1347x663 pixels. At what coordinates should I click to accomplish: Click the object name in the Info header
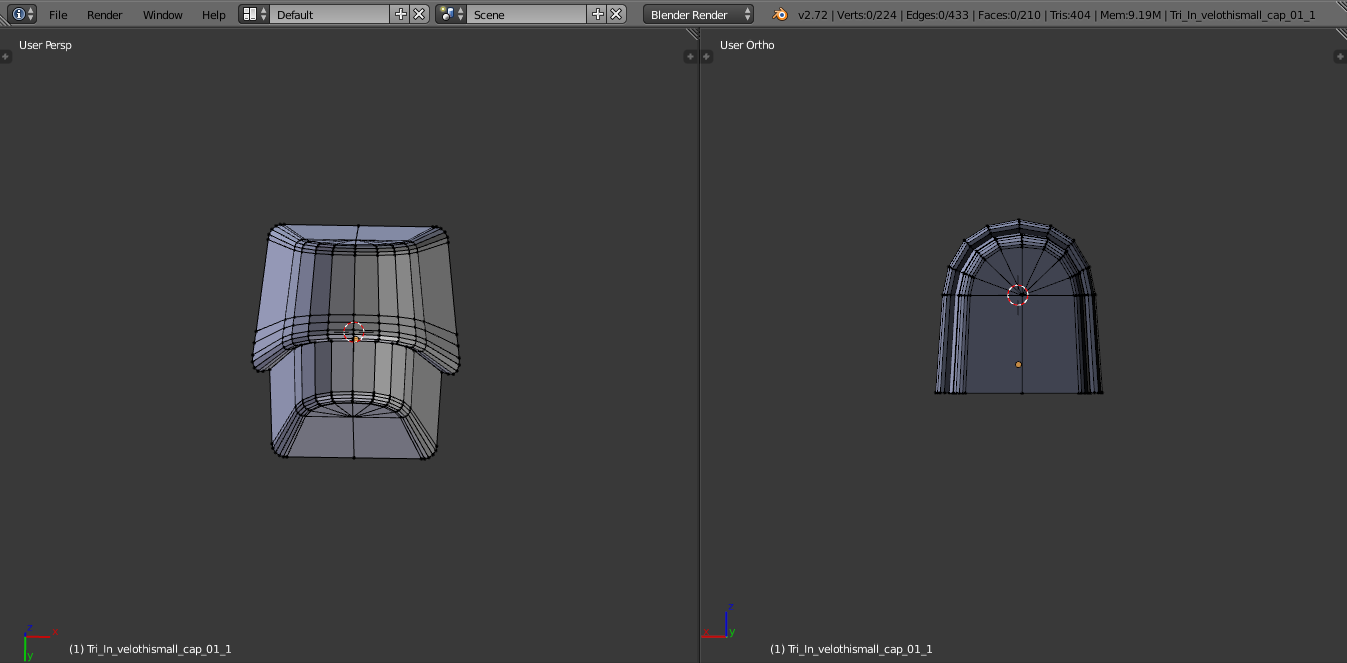(x=1243, y=15)
